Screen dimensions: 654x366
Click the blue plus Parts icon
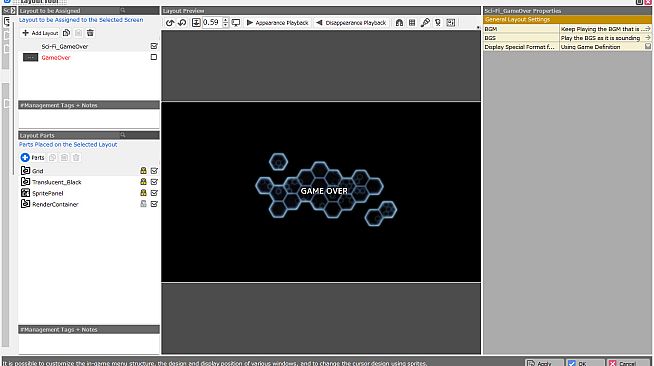tap(25, 158)
